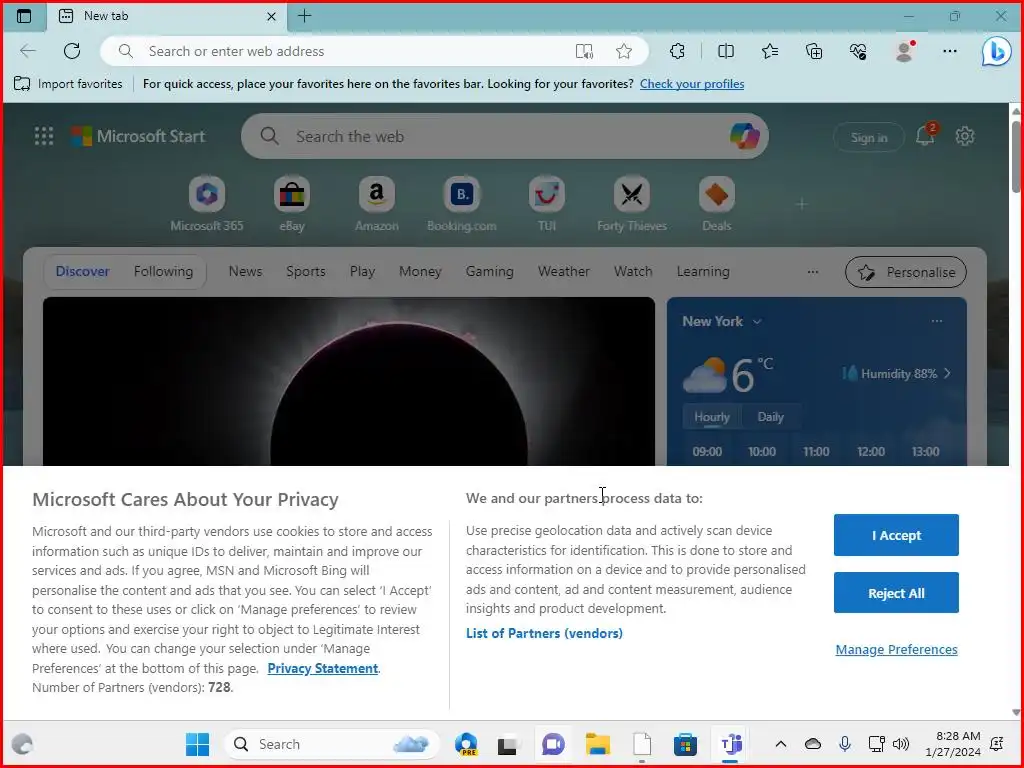Open page settings gear
Screen dimensions: 1024x768
[x=965, y=136]
